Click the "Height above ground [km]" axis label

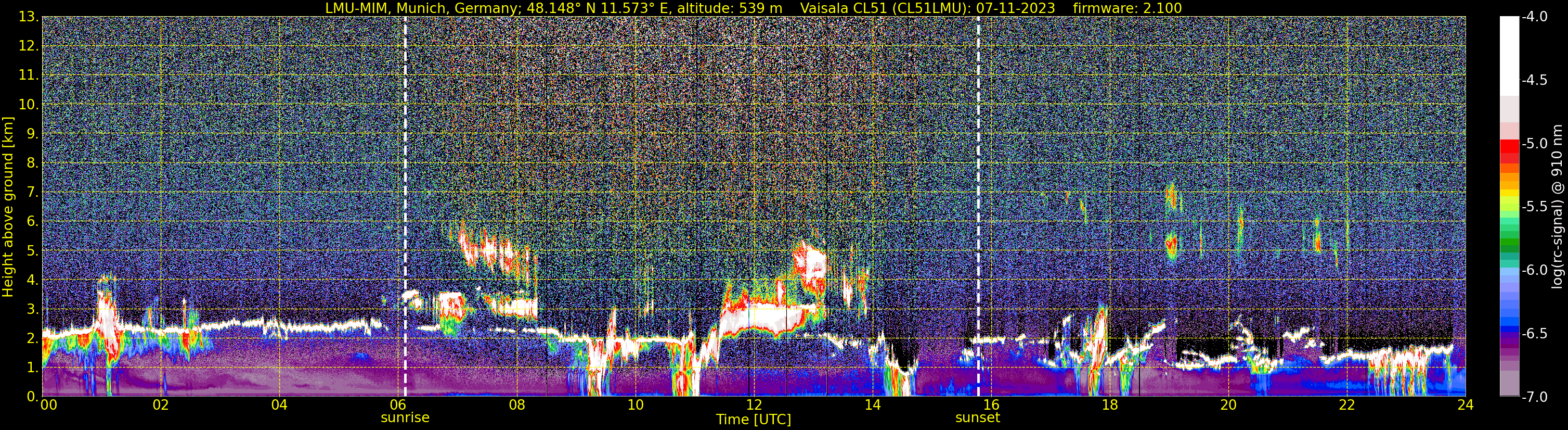point(8,207)
